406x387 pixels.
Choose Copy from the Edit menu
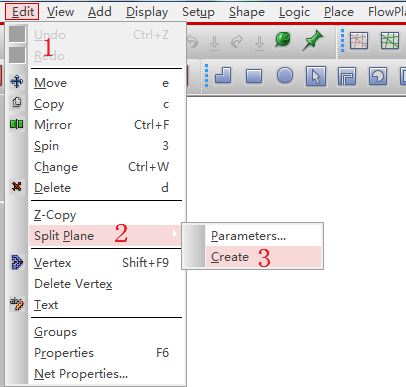[105, 104]
